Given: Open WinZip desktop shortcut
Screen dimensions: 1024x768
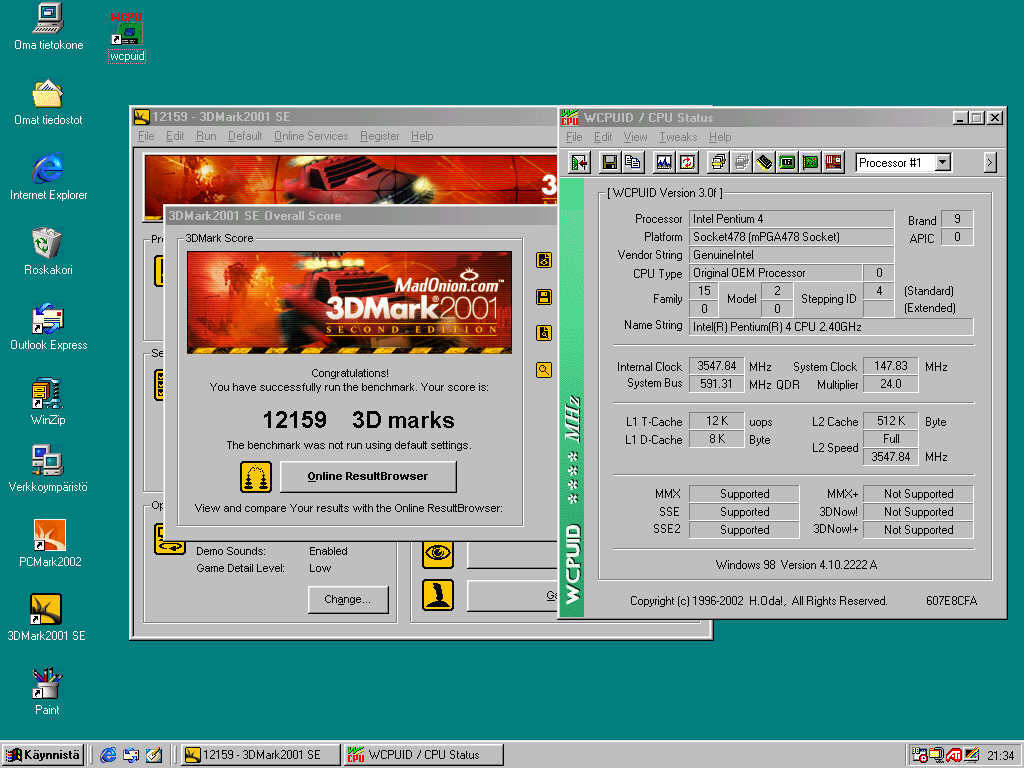Looking at the screenshot, I should pos(48,402).
